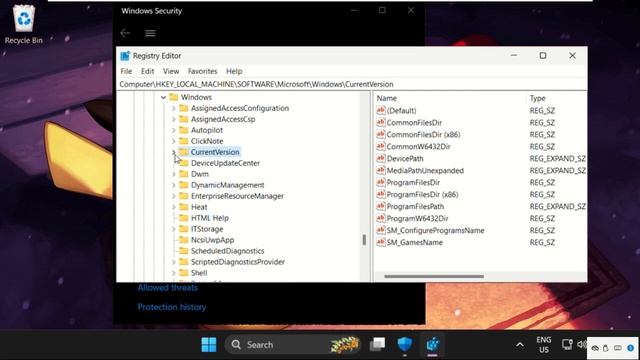Click the network display tray icon

(x=567, y=344)
